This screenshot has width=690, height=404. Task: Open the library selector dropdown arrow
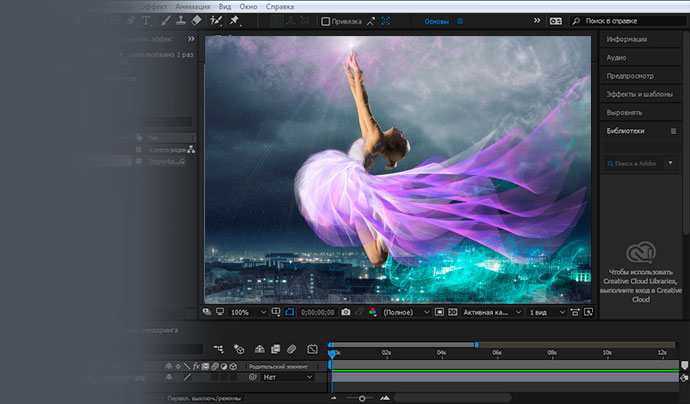(x=670, y=163)
